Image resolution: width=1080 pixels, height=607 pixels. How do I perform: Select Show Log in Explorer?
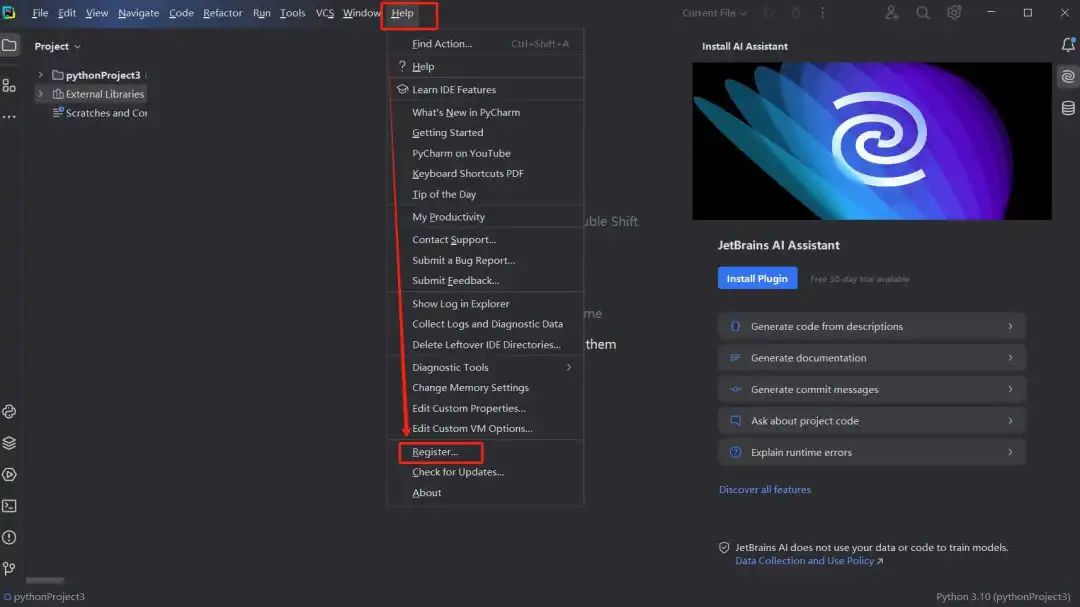486,304
